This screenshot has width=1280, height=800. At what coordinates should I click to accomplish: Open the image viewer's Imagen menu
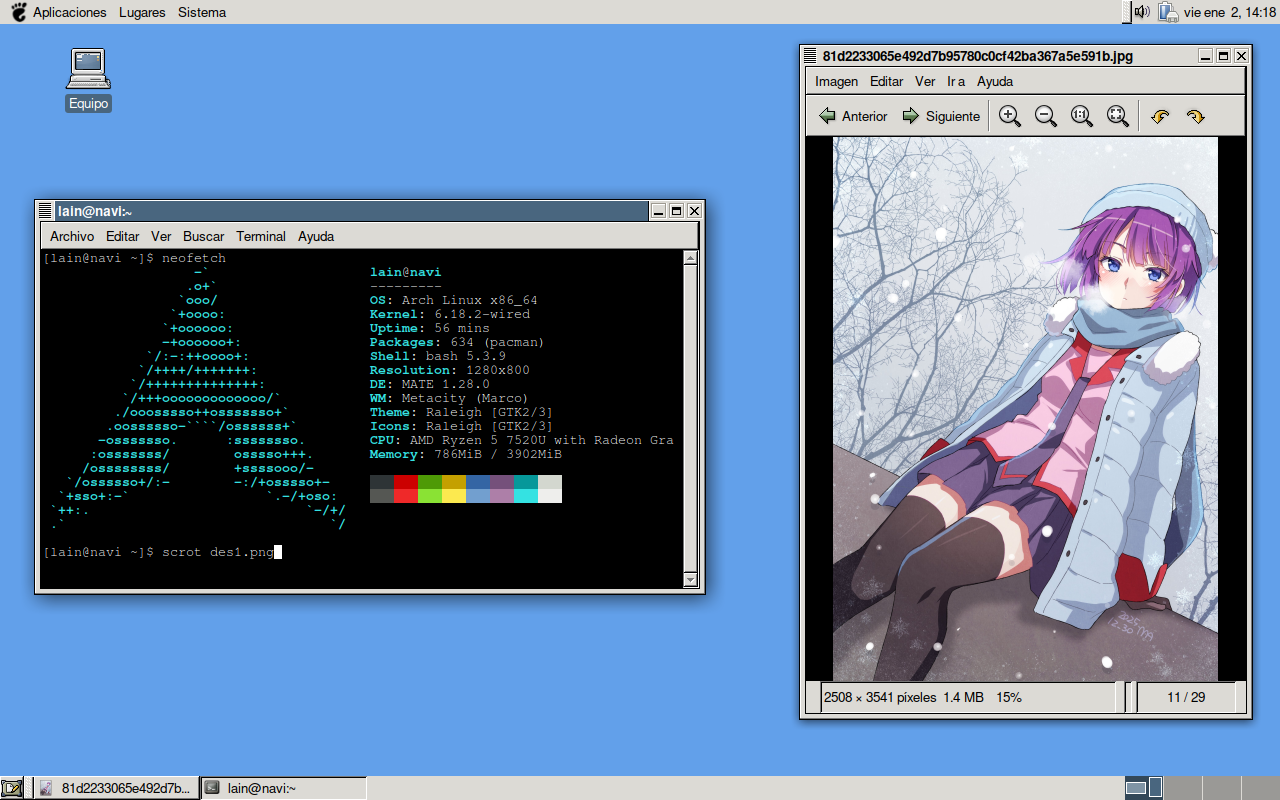point(837,81)
